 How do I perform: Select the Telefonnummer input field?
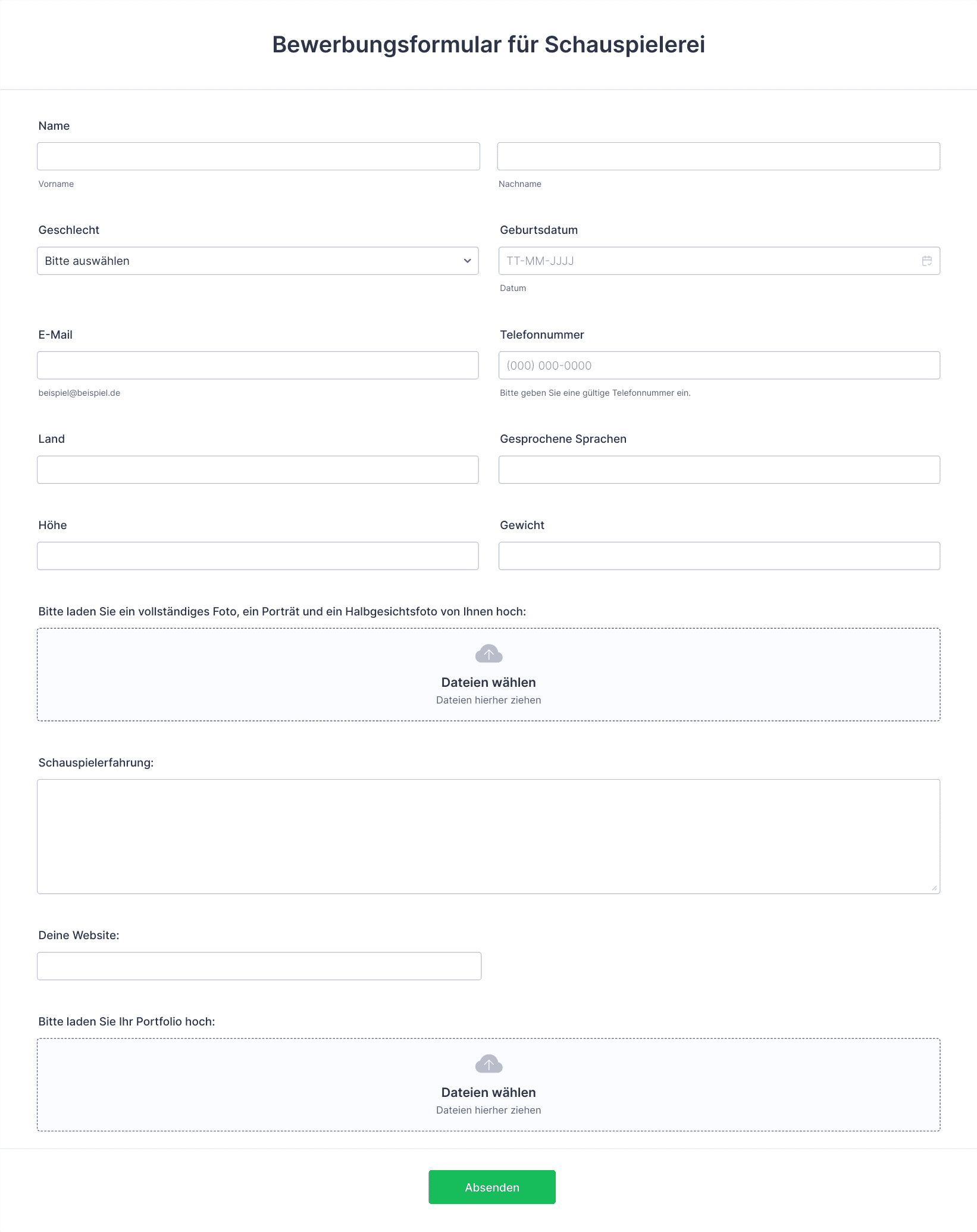[719, 365]
